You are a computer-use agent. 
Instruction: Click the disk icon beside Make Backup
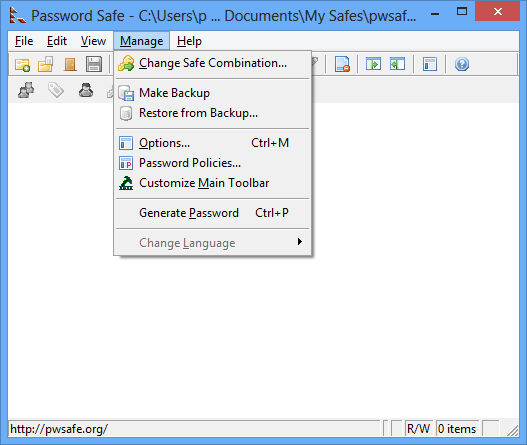pyautogui.click(x=126, y=93)
